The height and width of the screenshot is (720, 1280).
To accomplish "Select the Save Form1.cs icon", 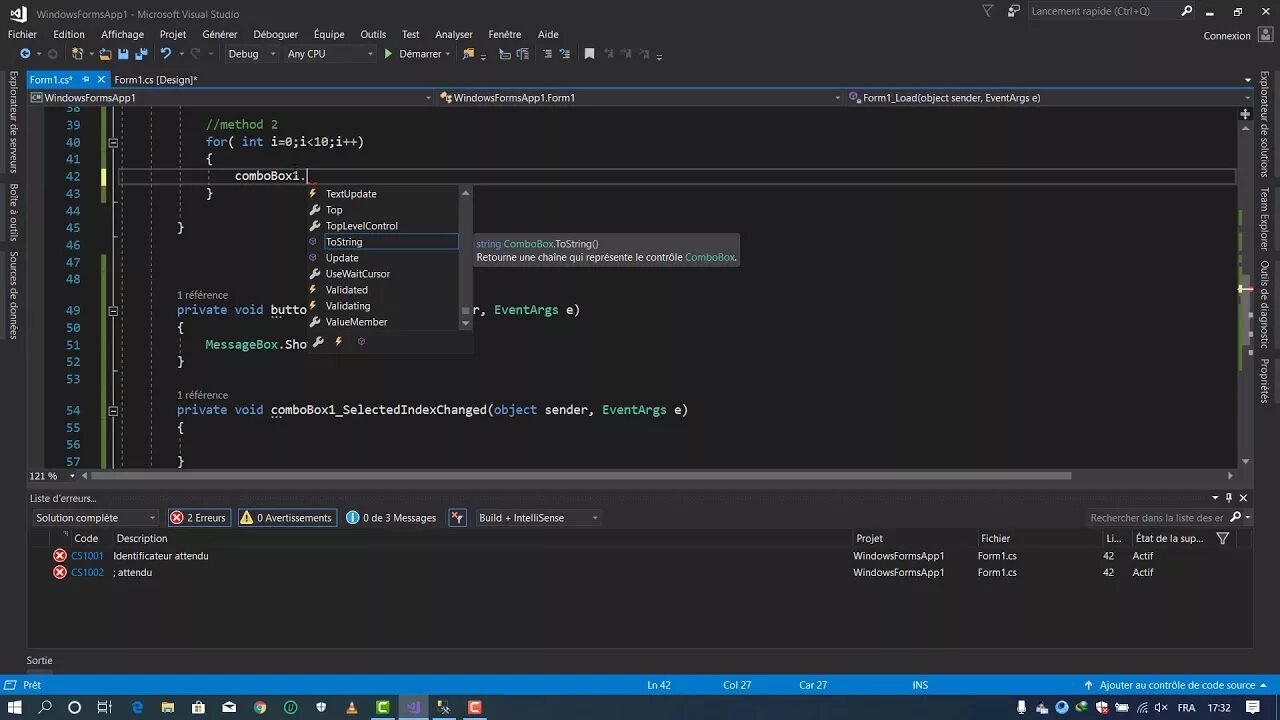I will (123, 54).
